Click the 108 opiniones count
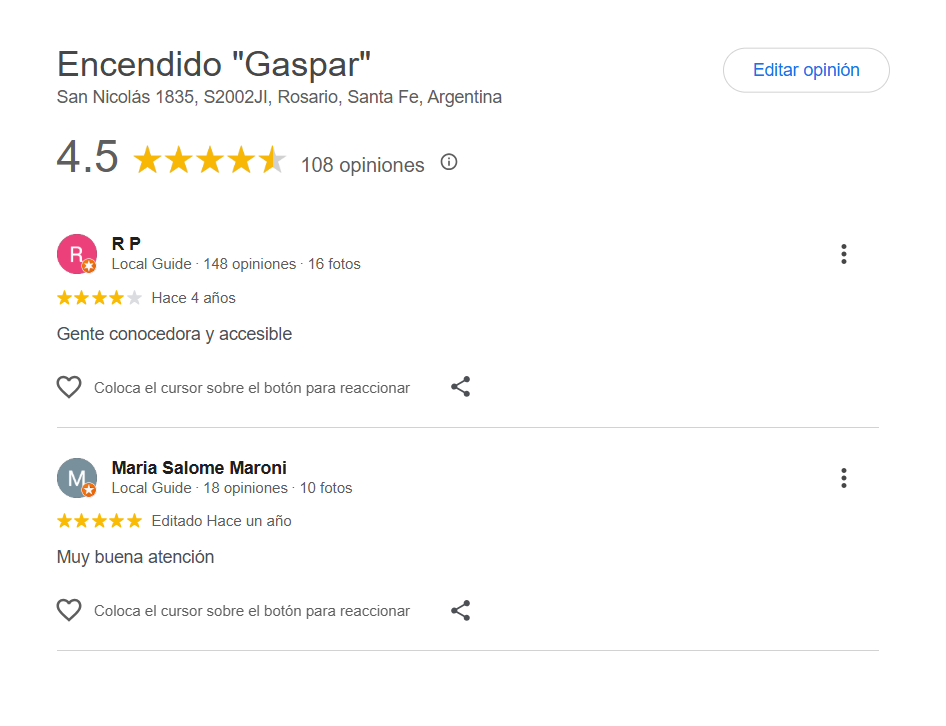This screenshot has width=946, height=726. 362,165
